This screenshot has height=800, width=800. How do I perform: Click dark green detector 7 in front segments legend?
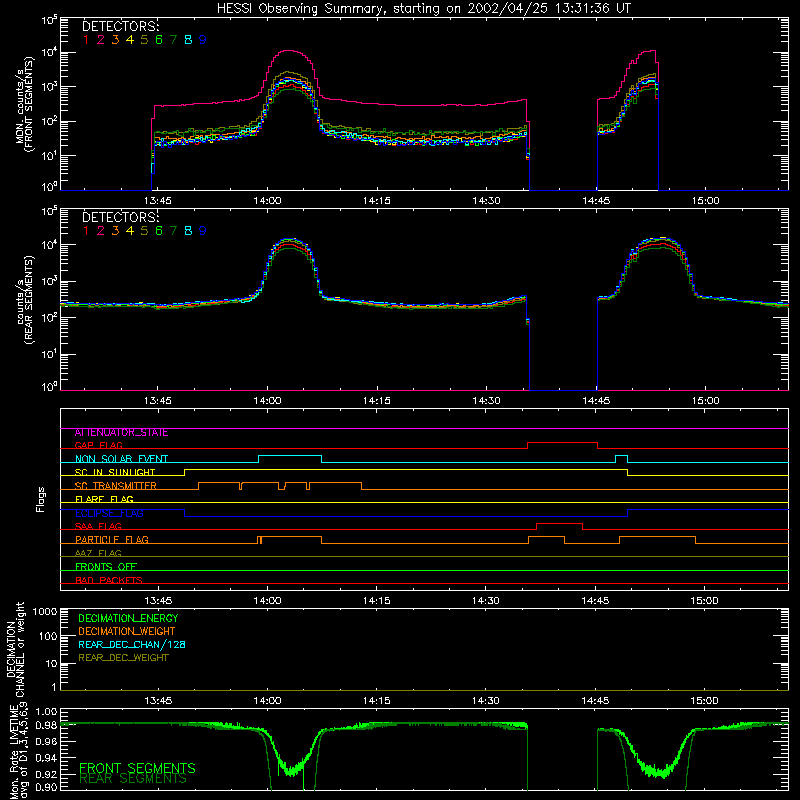173,40
